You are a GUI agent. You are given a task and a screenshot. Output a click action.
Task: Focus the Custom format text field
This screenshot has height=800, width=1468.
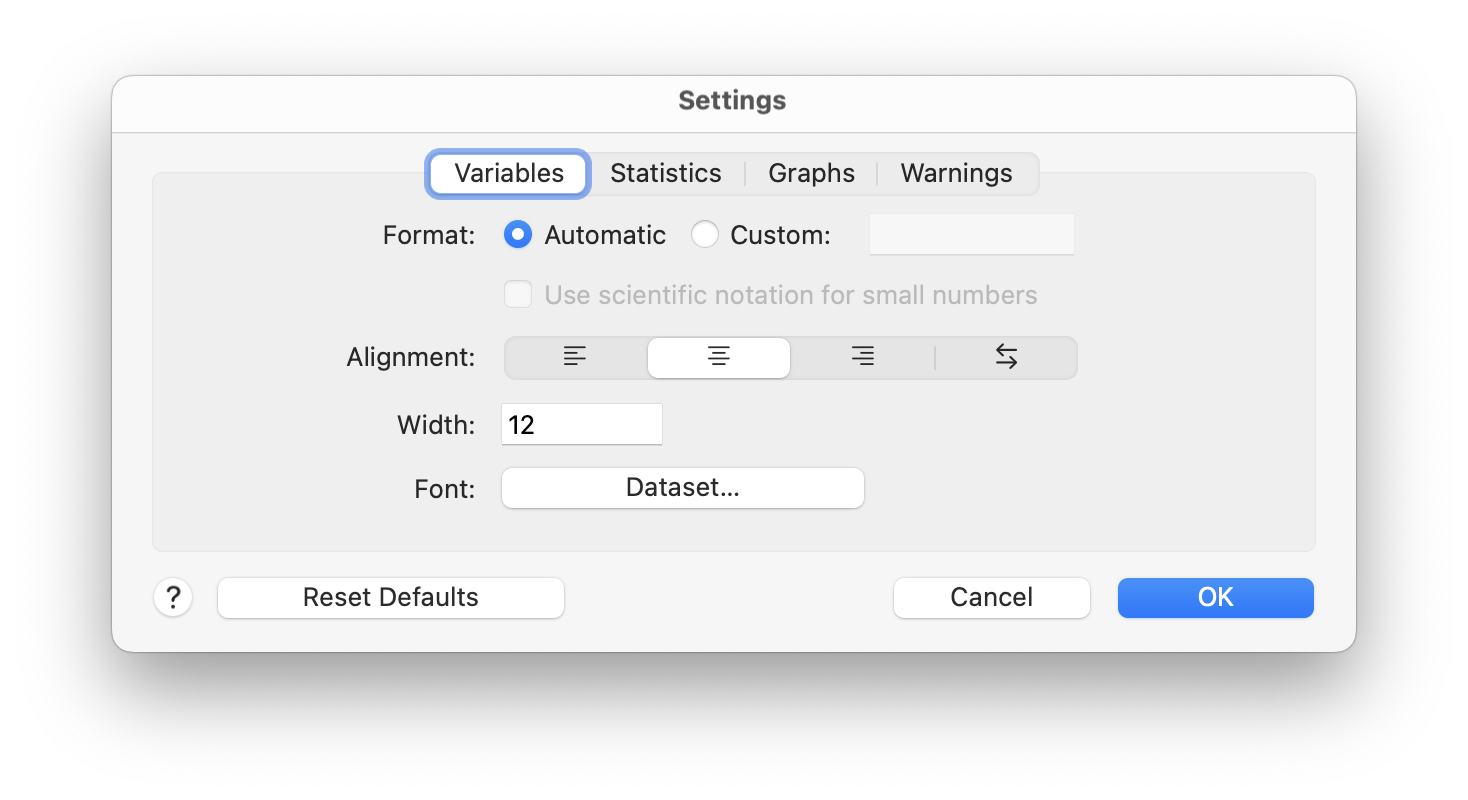click(971, 235)
